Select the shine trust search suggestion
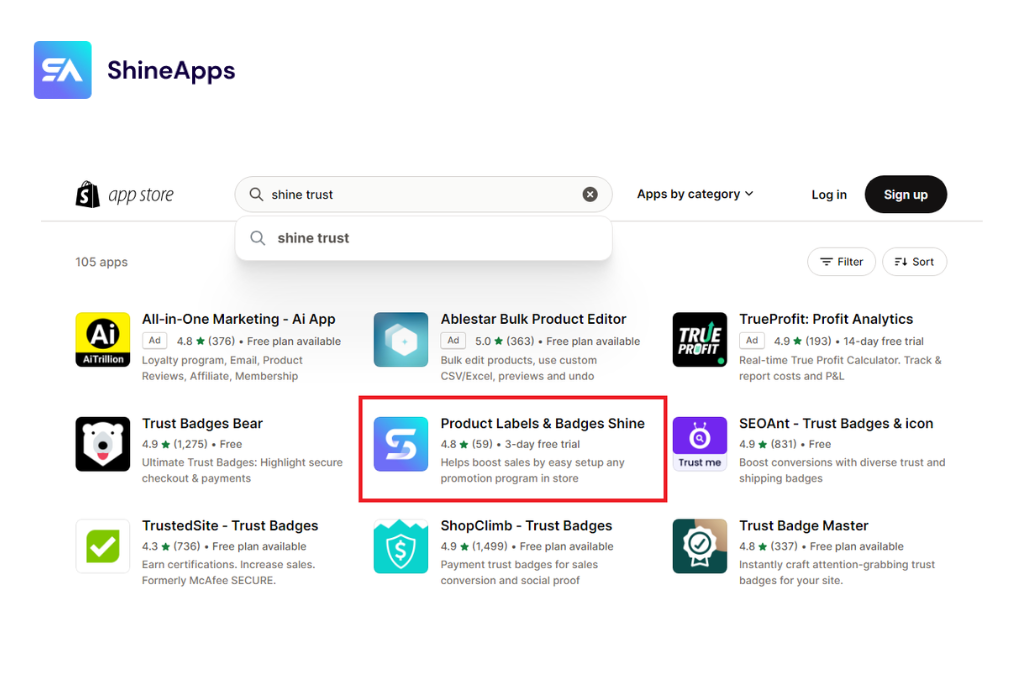The height and width of the screenshot is (700, 1024). pyautogui.click(x=423, y=238)
